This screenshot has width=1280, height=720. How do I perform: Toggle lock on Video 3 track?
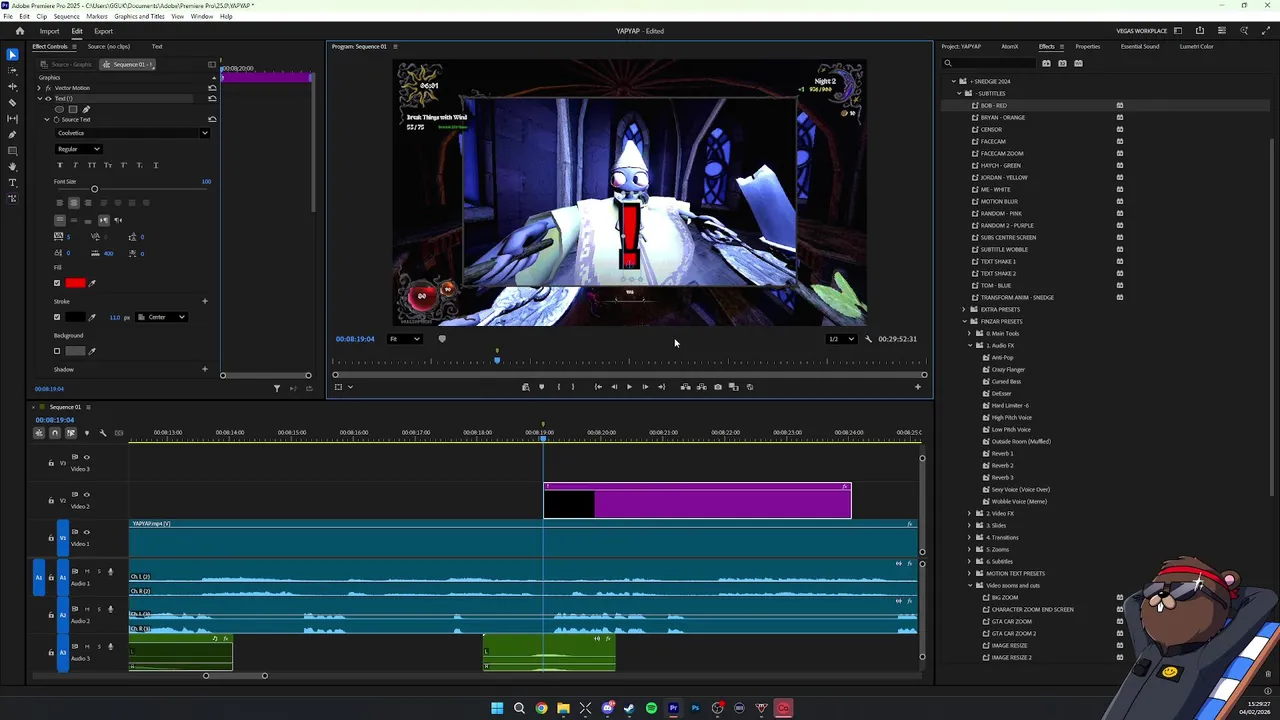[x=51, y=463]
